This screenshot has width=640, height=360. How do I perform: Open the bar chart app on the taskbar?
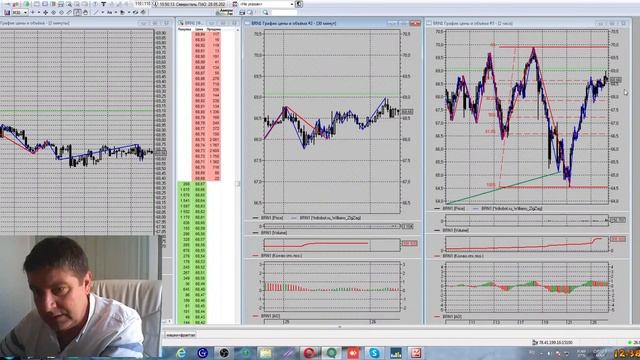click(x=395, y=353)
